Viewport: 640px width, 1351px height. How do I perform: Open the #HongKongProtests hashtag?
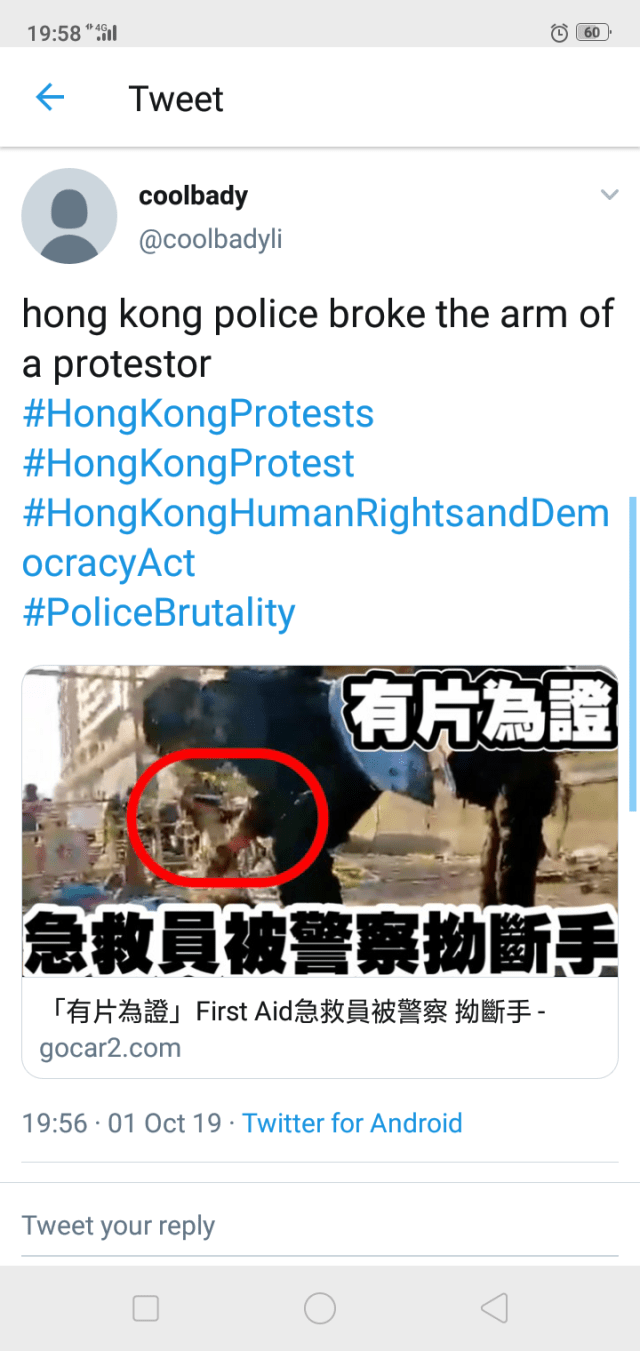click(198, 414)
